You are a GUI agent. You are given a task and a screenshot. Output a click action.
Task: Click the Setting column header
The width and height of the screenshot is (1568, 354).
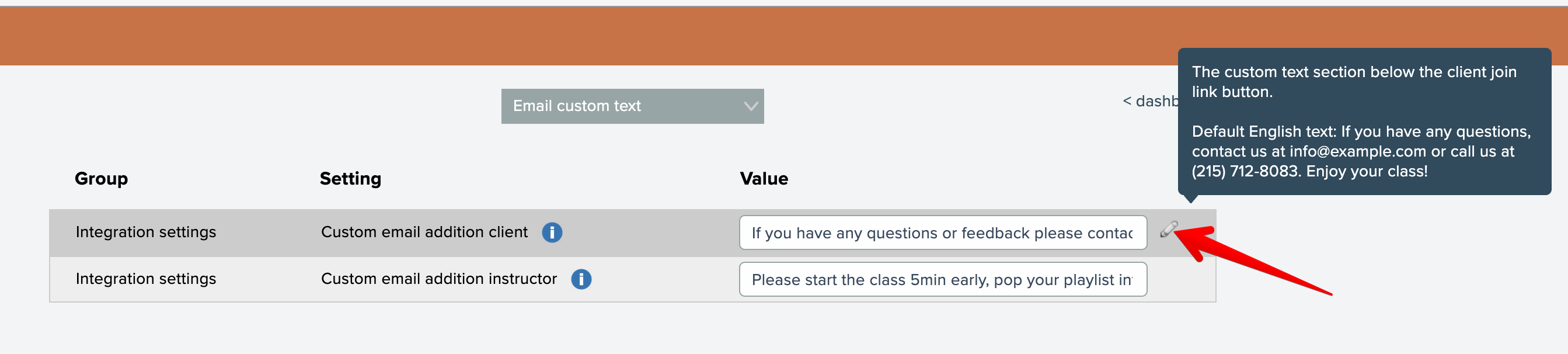350,179
